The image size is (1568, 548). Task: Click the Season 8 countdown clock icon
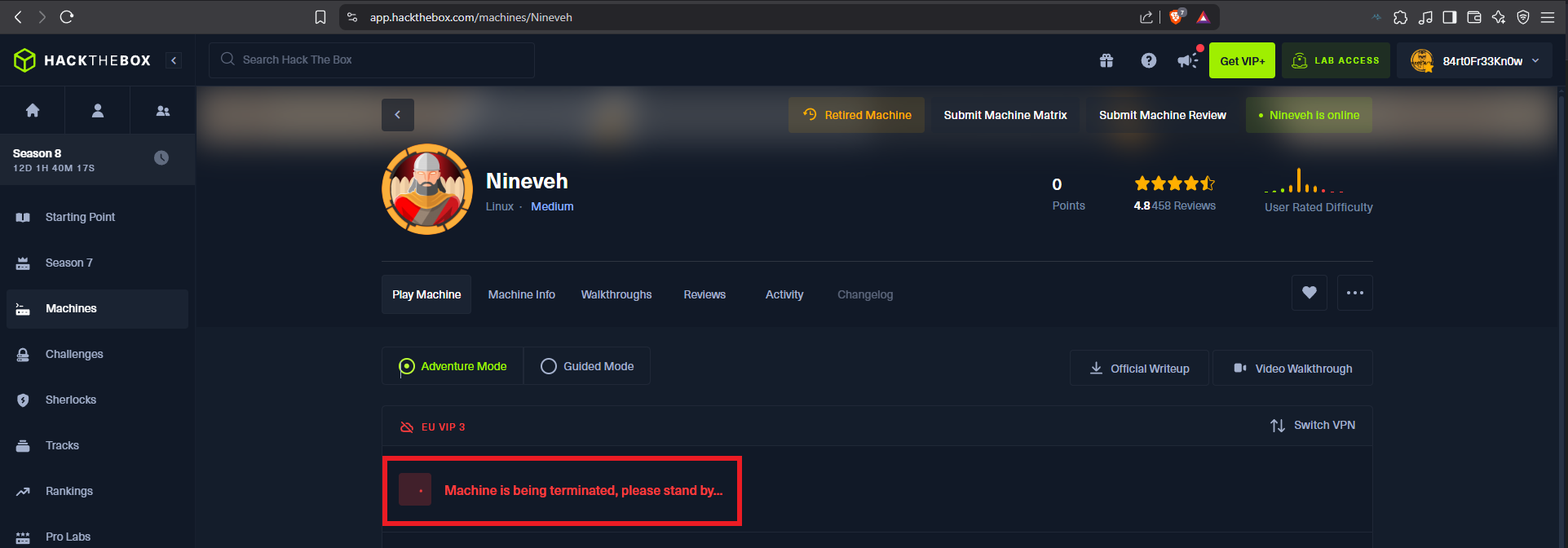tap(161, 157)
